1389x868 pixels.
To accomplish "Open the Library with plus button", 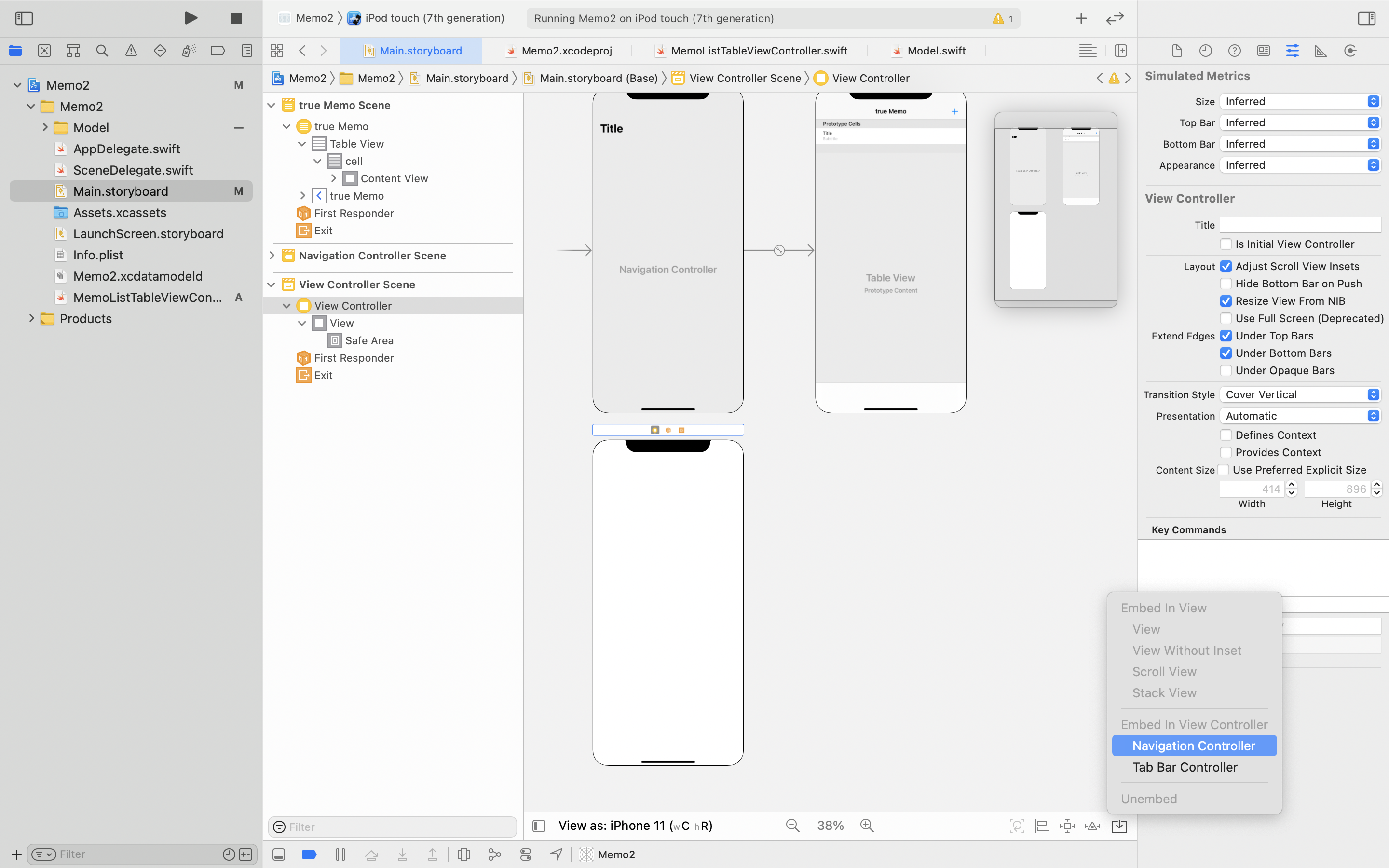I will click(1081, 18).
